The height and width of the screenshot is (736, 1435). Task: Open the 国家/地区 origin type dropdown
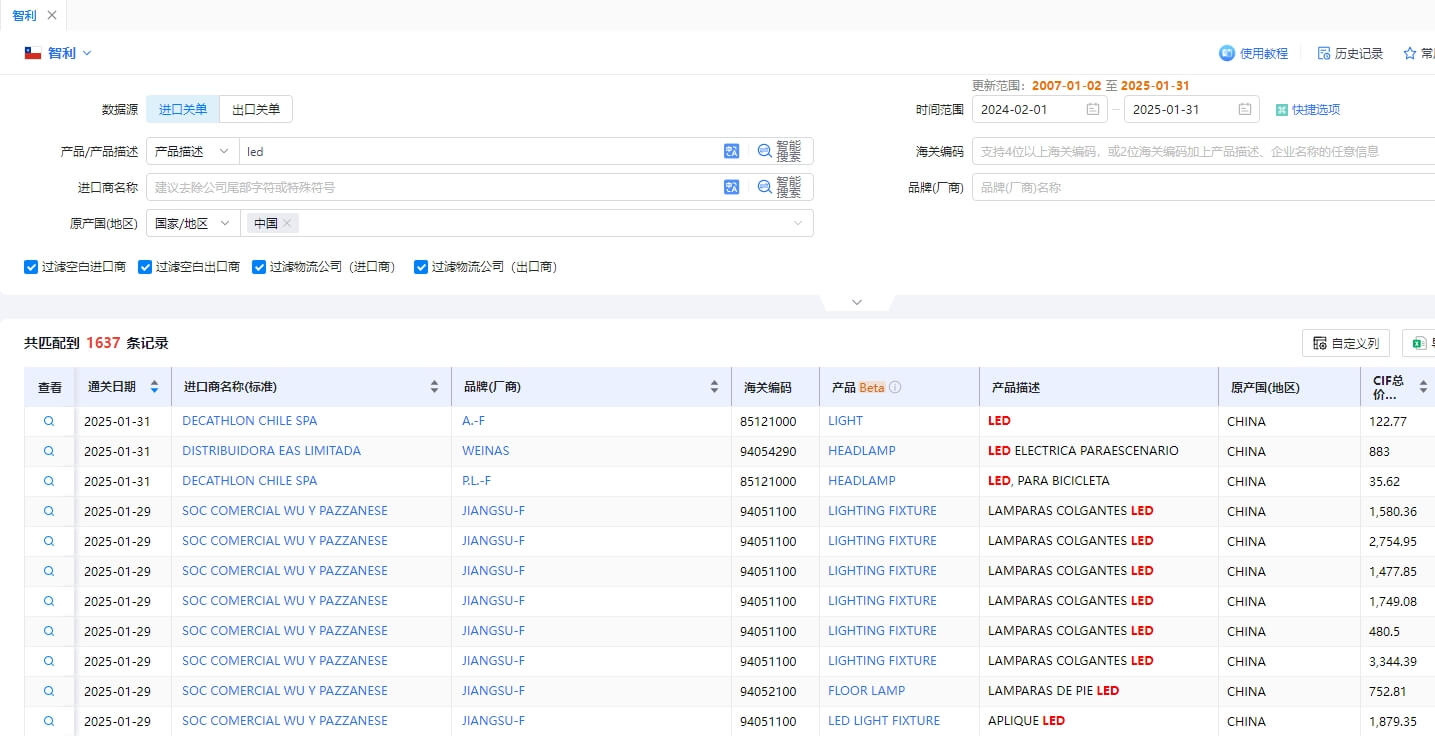[193, 223]
